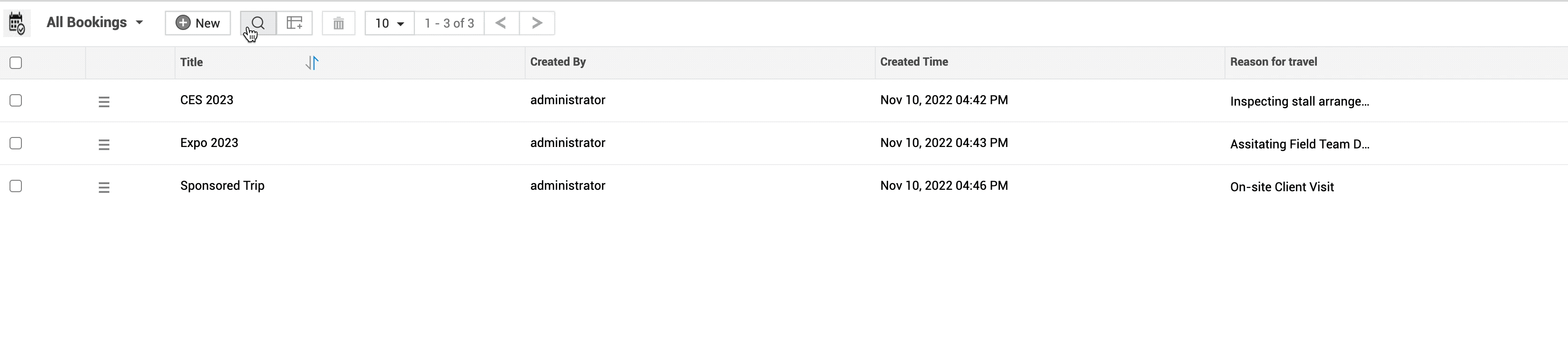Open the 10 records per page dropdown

tap(390, 23)
